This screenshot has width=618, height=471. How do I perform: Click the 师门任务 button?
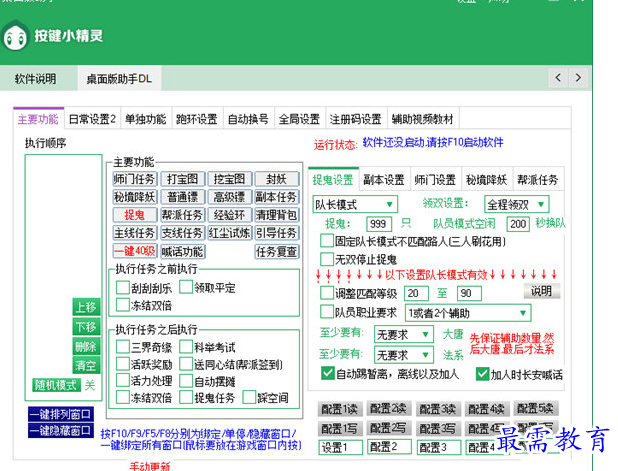click(135, 179)
